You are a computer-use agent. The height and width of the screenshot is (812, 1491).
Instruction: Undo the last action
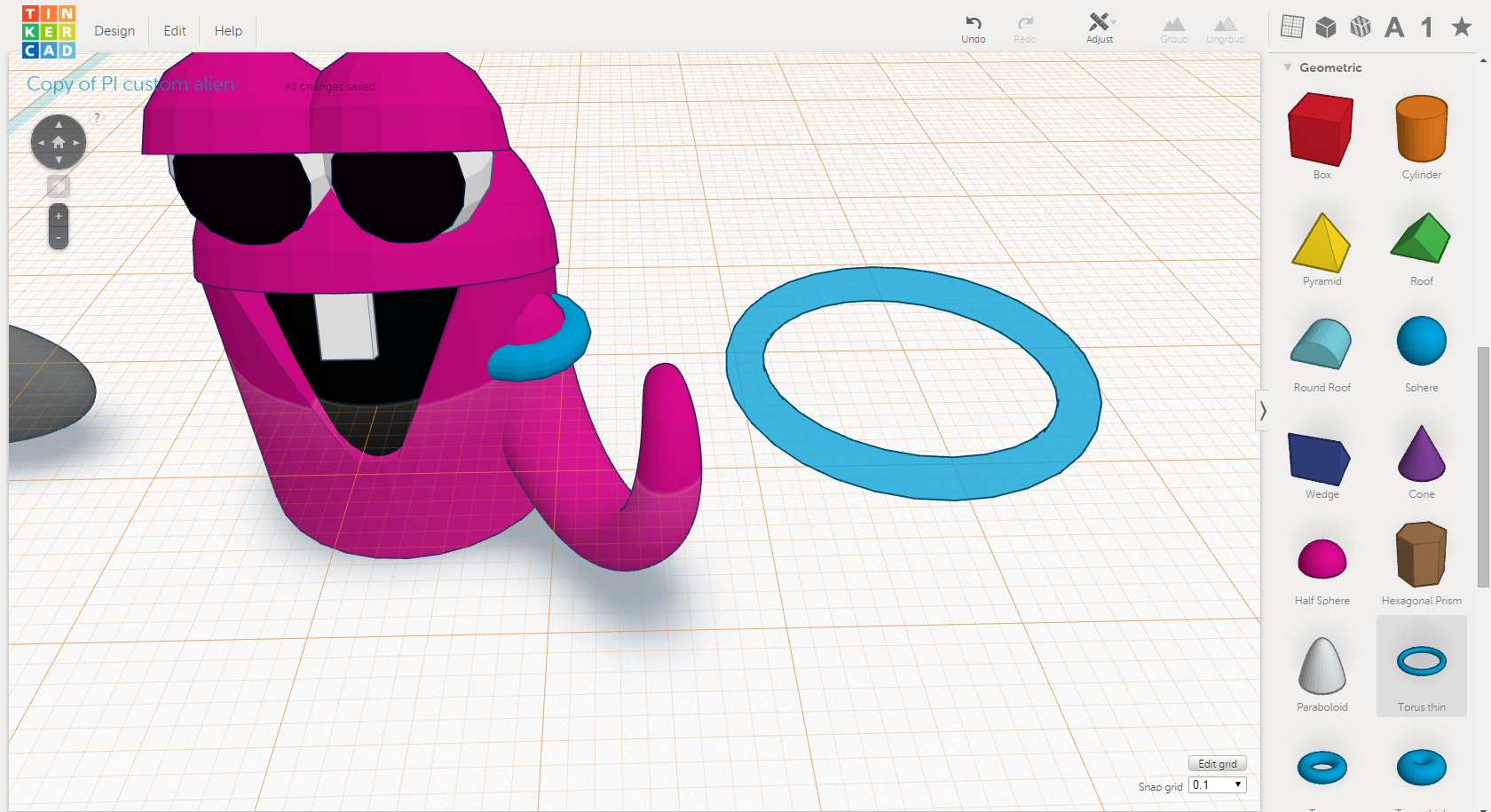pyautogui.click(x=974, y=29)
